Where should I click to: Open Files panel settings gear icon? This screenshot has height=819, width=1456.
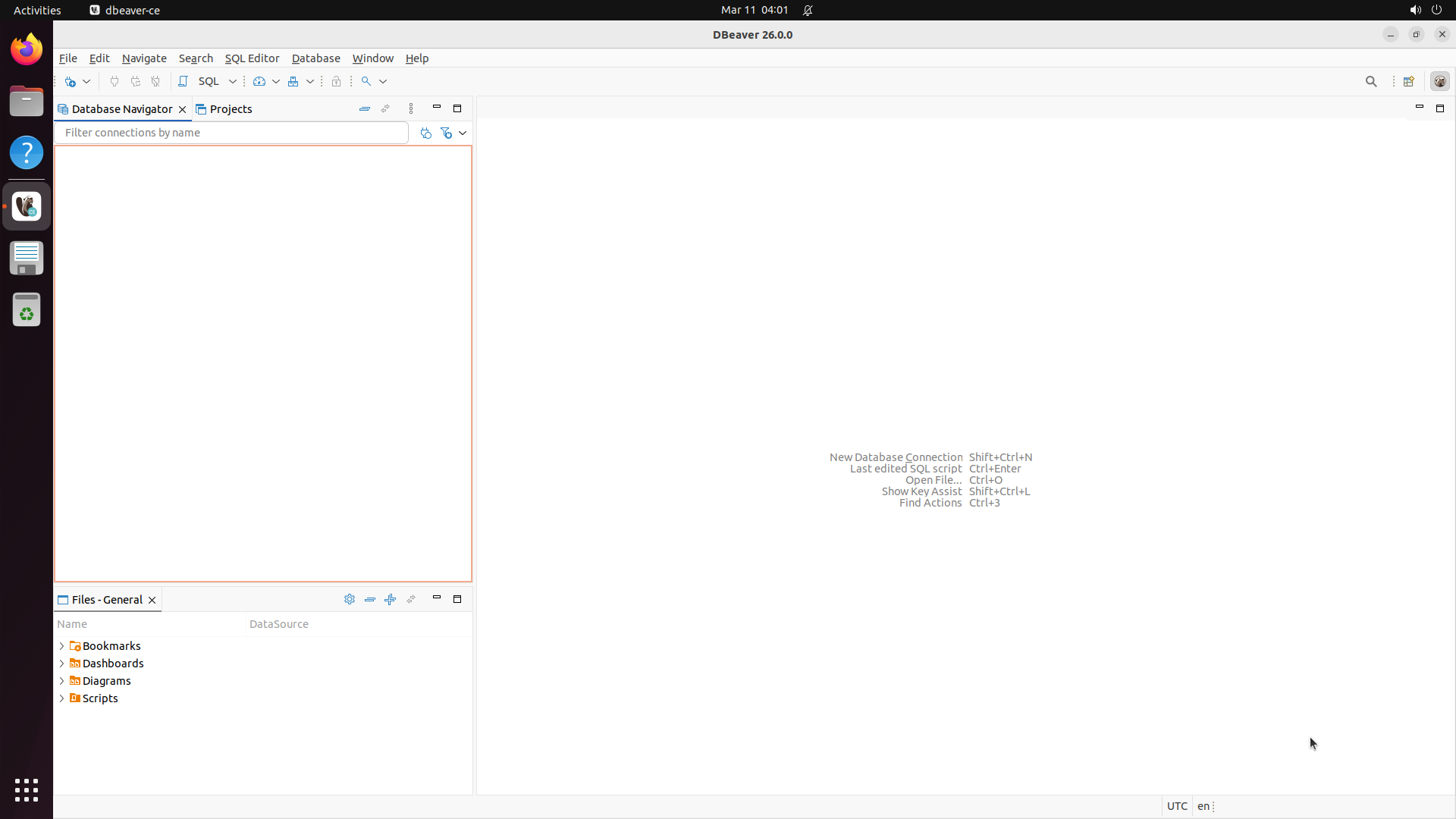[x=350, y=599]
